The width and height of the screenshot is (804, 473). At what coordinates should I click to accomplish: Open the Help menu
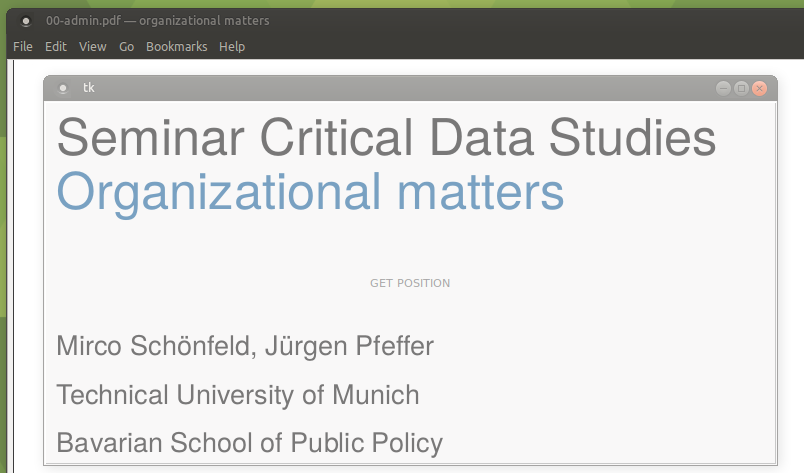tap(232, 47)
